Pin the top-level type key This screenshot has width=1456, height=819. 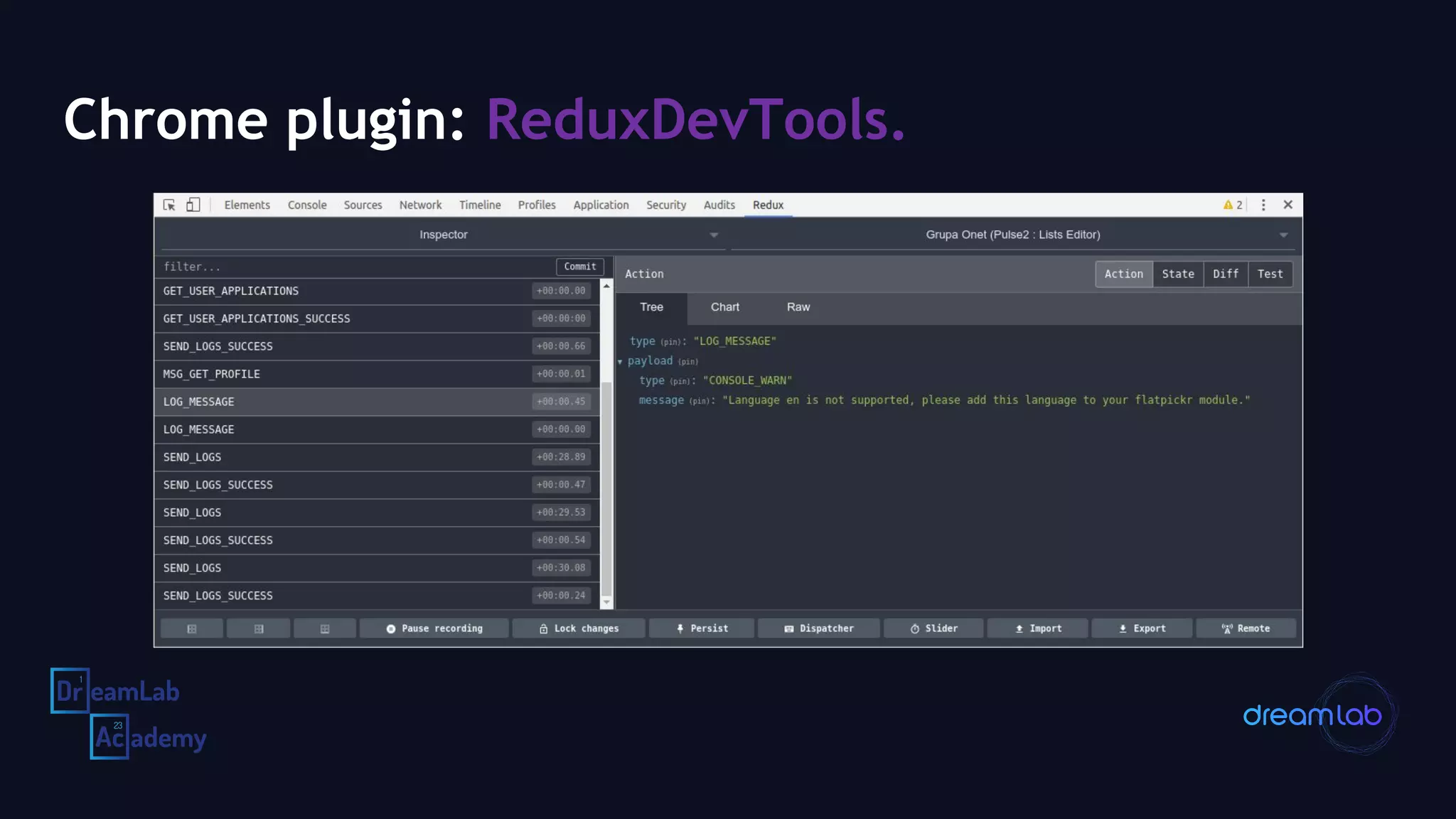pos(672,342)
